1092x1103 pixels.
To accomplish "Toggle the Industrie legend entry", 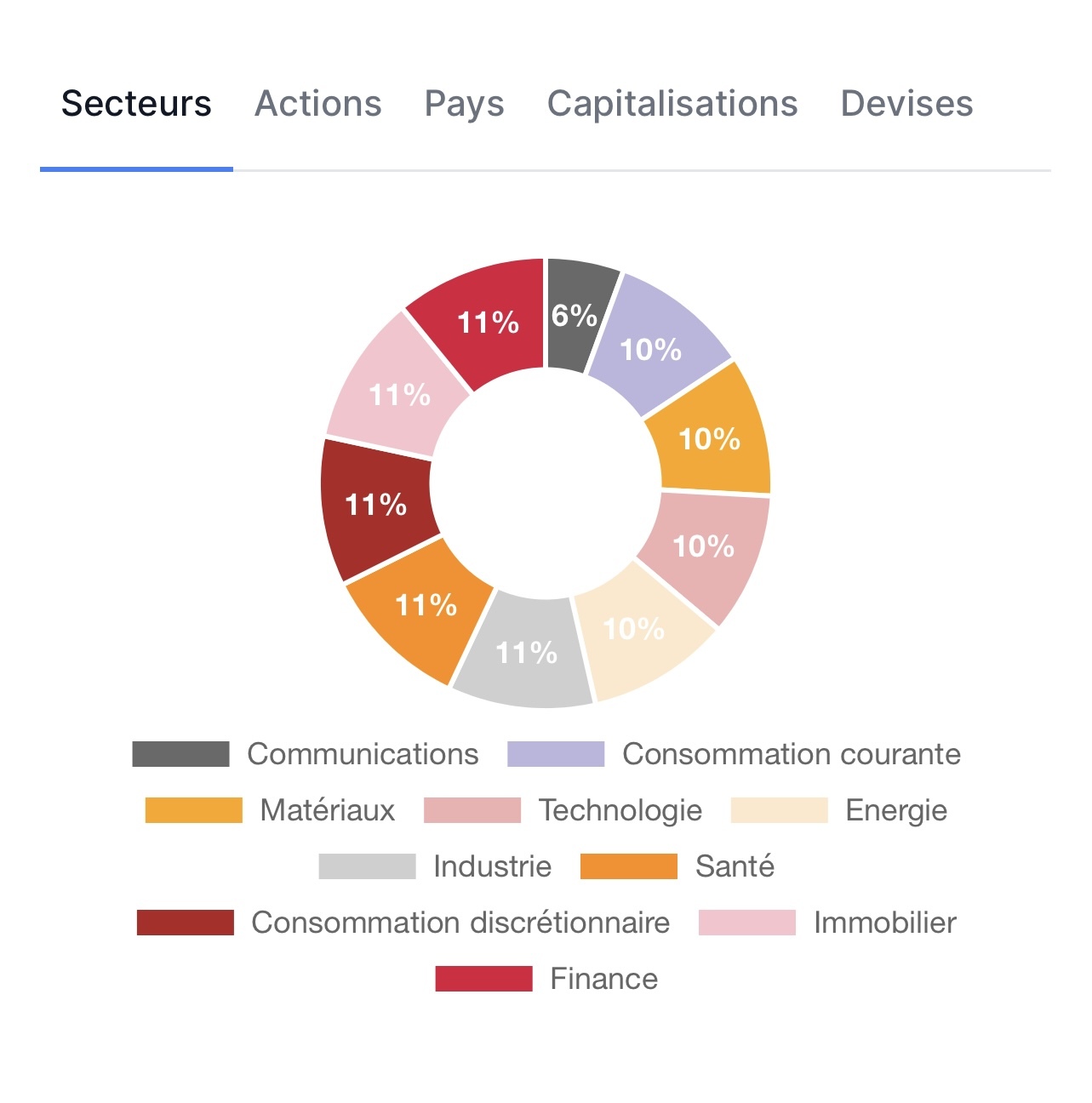I will (492, 866).
